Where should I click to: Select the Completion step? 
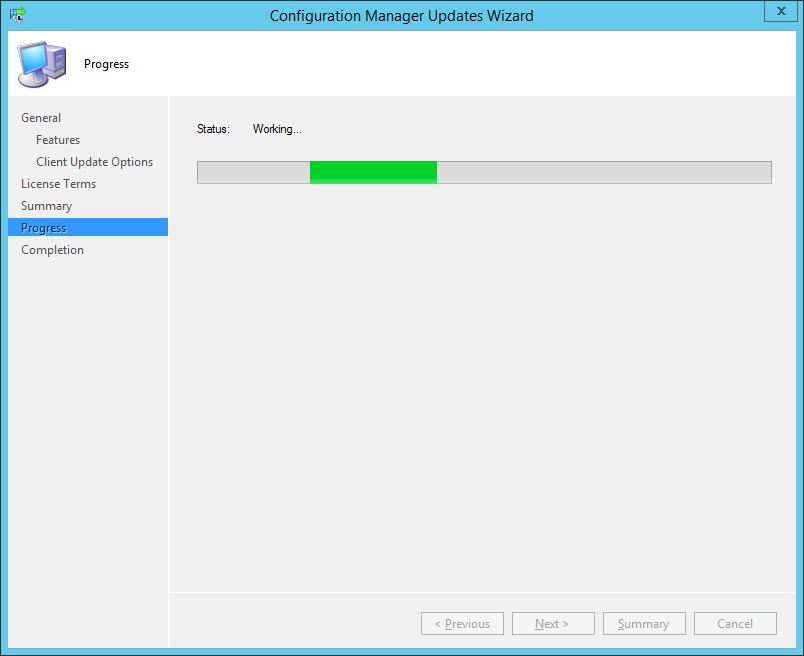tap(51, 249)
